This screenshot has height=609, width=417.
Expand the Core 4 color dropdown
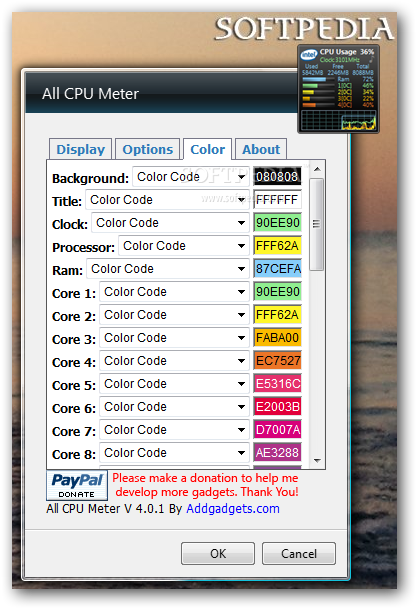pos(174,361)
